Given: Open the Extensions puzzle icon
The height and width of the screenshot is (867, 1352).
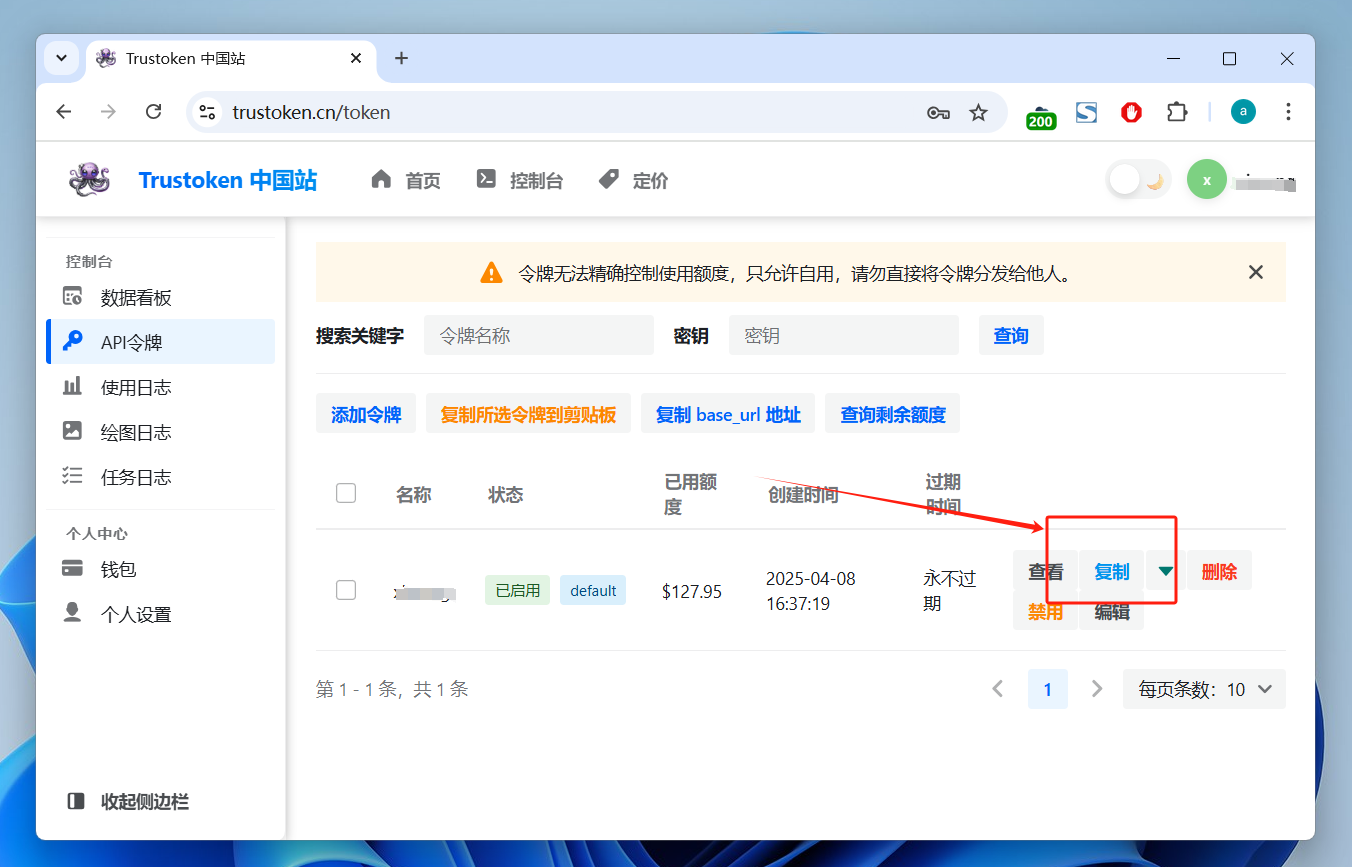Looking at the screenshot, I should (1177, 112).
